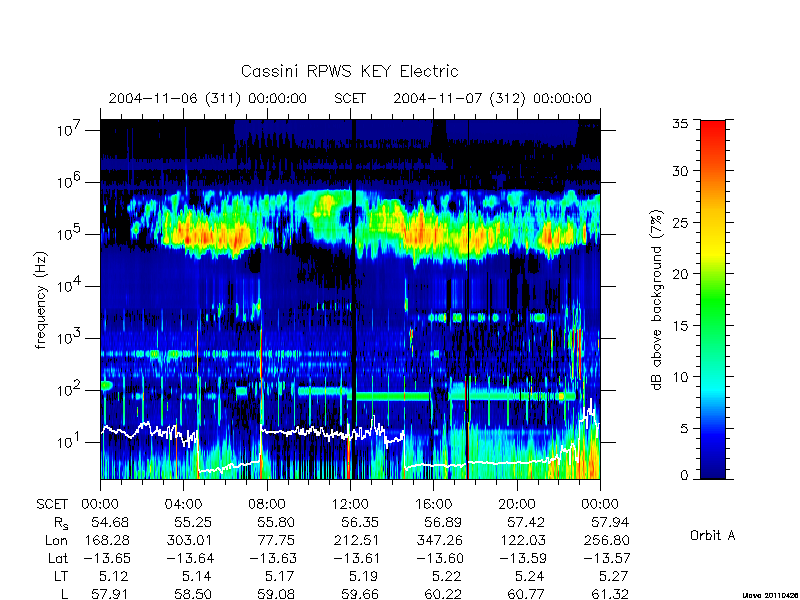Click the Rs value 56.35

(360, 522)
